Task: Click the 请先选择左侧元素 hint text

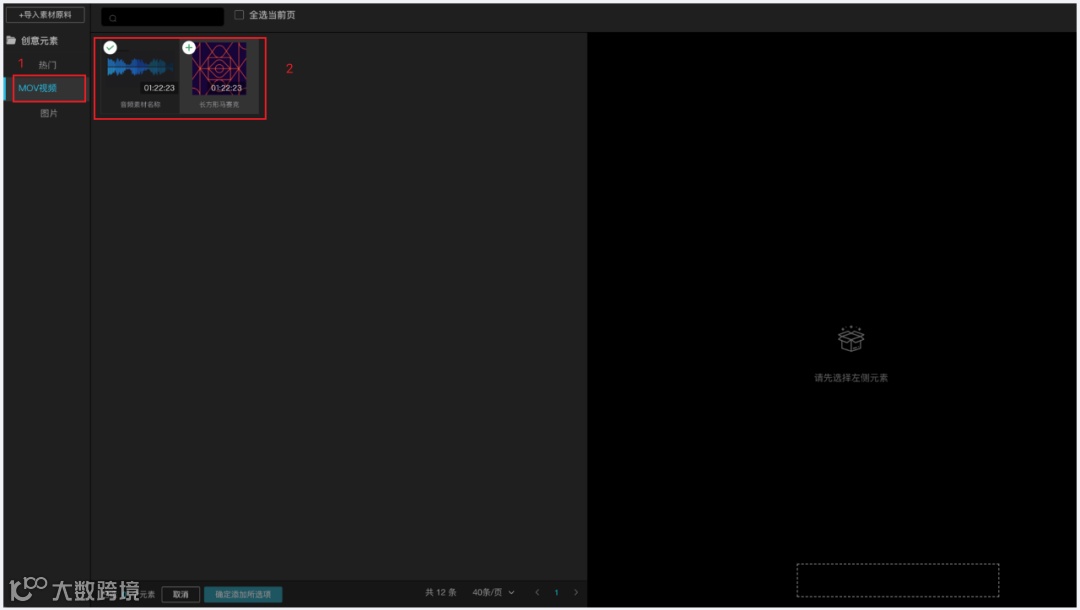Action: pyautogui.click(x=851, y=377)
